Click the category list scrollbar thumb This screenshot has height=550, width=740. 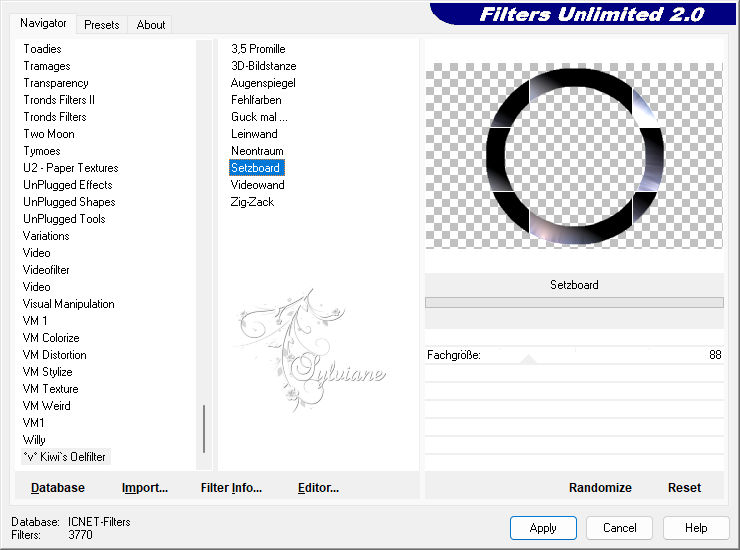coord(204,429)
